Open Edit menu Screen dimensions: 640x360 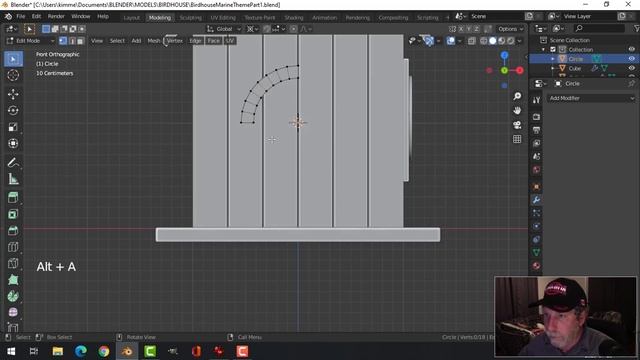(x=36, y=16)
